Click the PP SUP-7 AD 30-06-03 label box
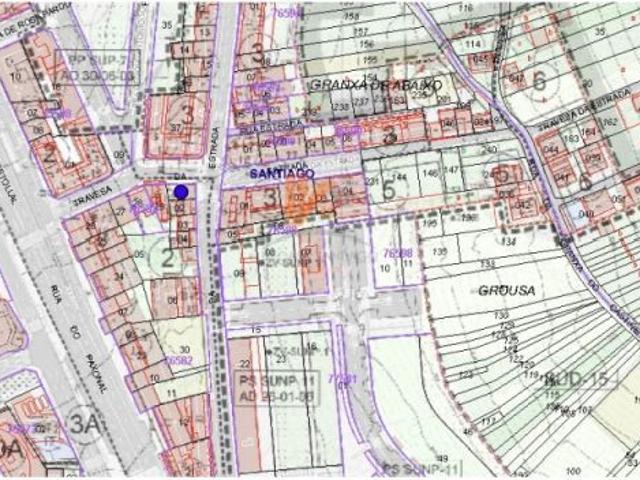The width and height of the screenshot is (640, 480). click(97, 67)
